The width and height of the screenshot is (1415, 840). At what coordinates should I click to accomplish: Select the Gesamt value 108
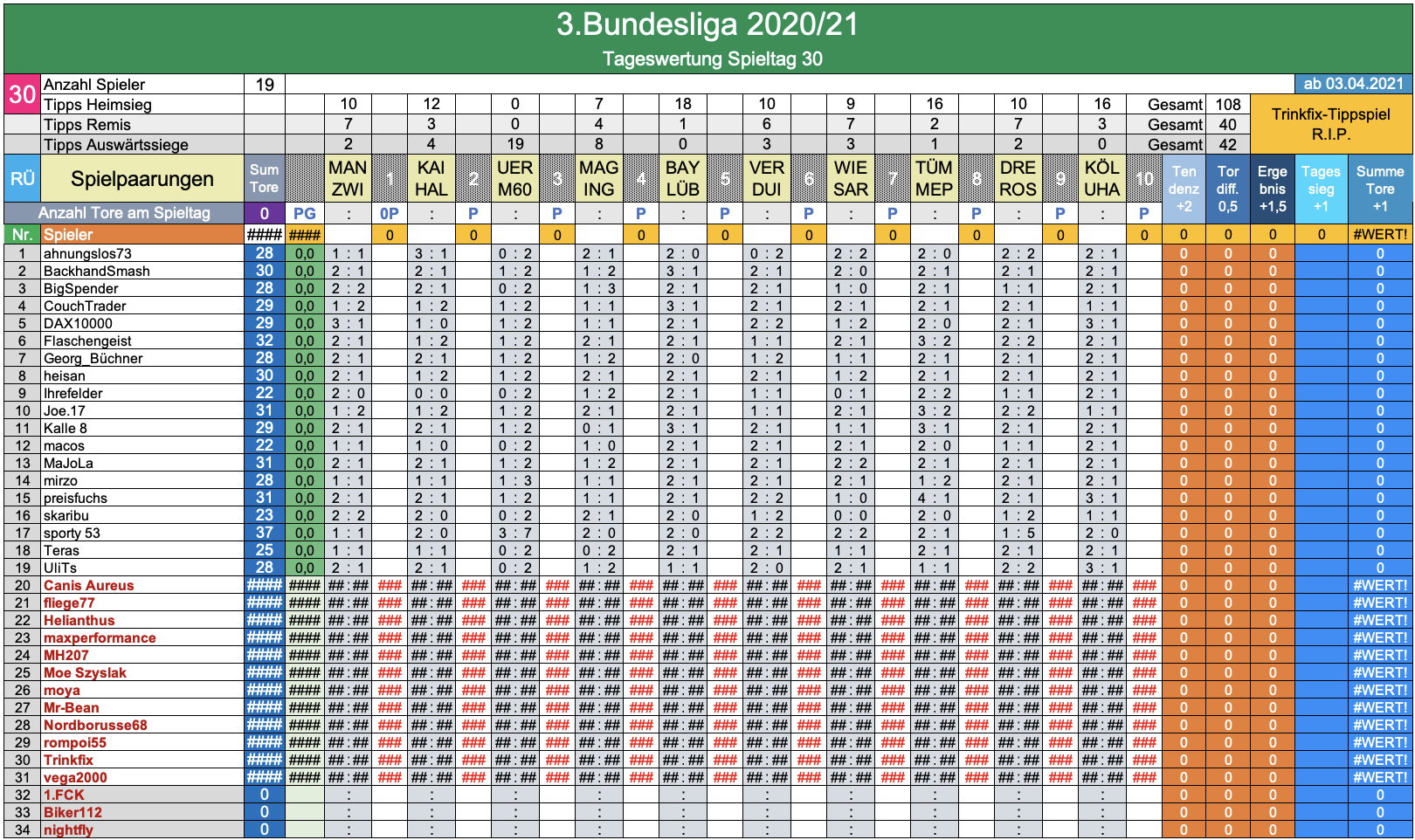click(x=1227, y=105)
